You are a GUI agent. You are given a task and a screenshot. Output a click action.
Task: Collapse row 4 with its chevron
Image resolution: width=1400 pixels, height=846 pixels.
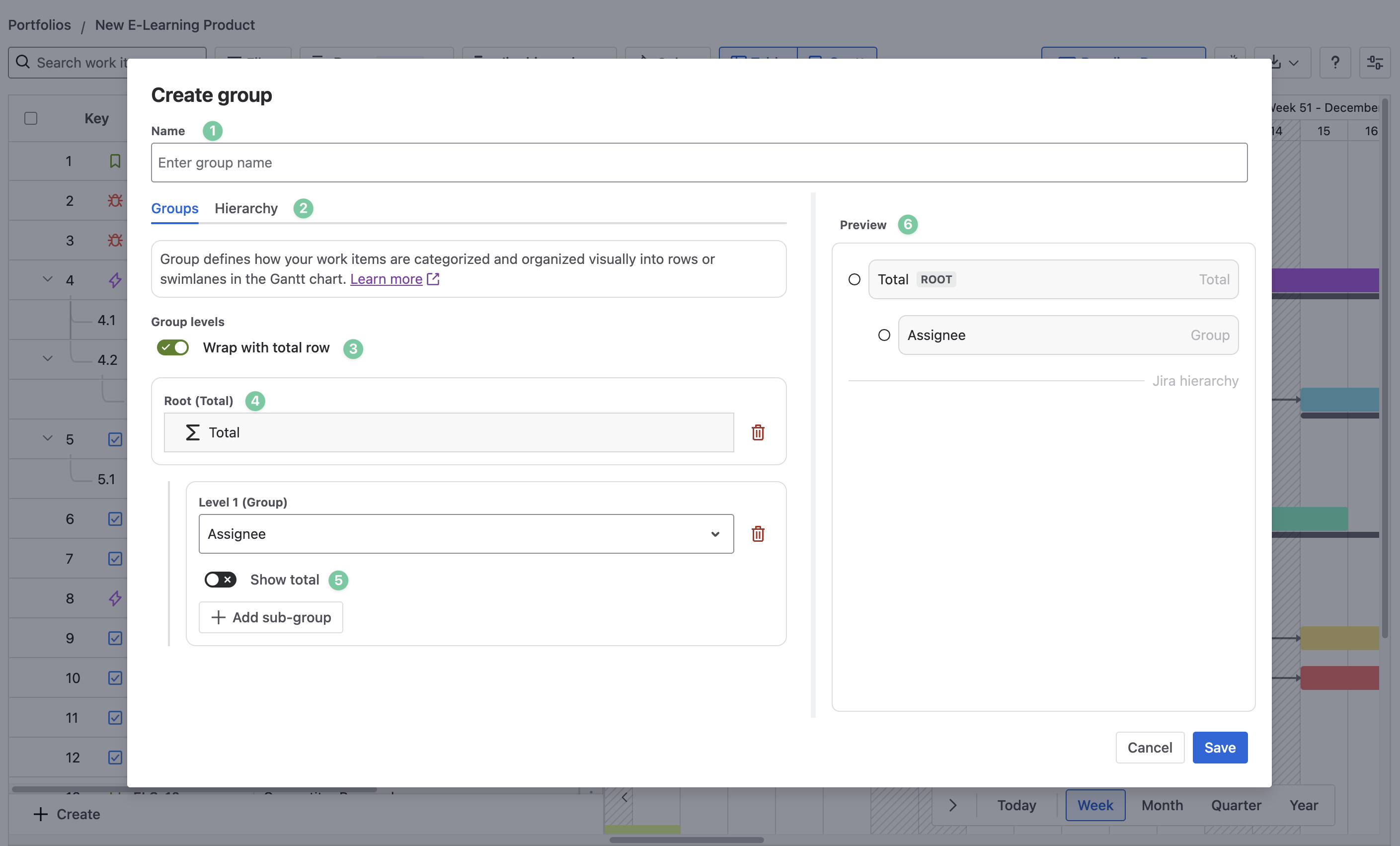tap(48, 279)
